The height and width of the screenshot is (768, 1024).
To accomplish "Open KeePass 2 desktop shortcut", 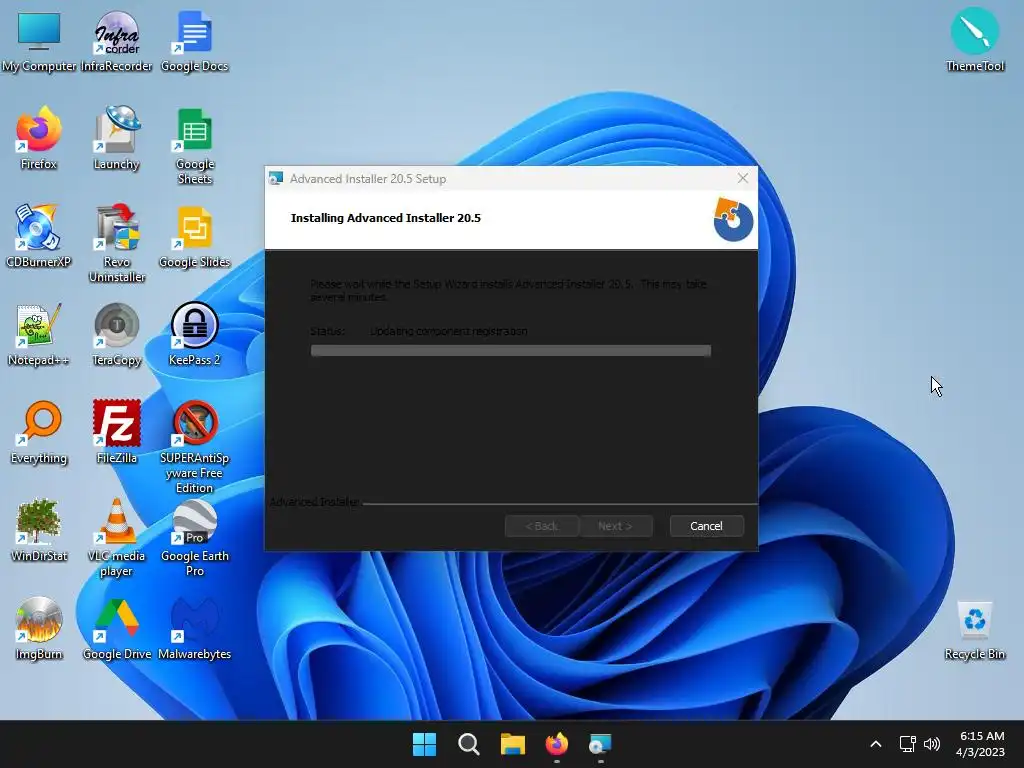I will [195, 334].
